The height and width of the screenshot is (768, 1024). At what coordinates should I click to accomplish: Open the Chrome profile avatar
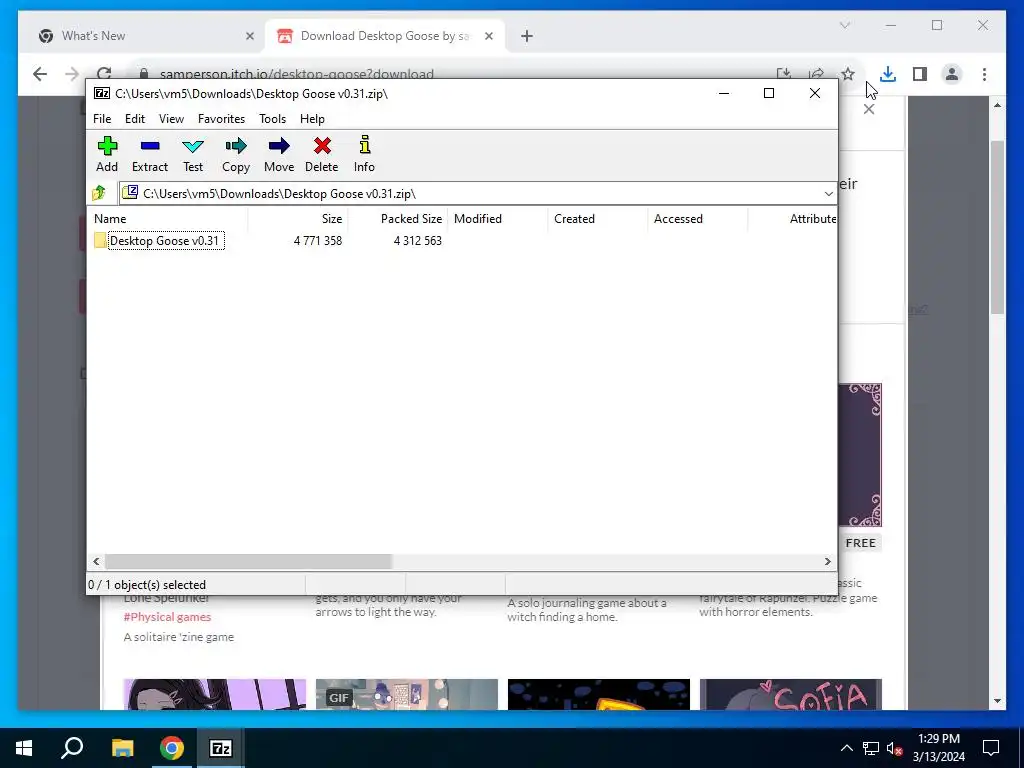pos(952,74)
